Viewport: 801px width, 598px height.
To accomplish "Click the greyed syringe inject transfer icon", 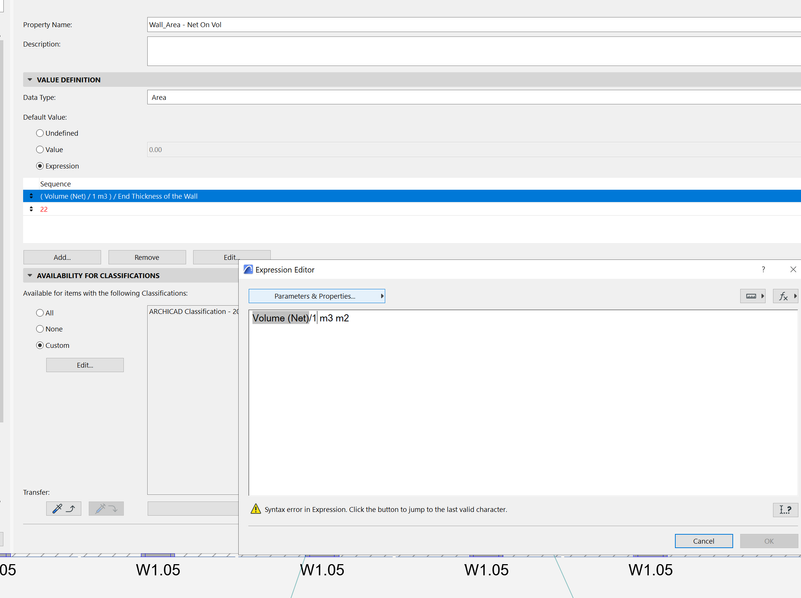I will (x=106, y=509).
